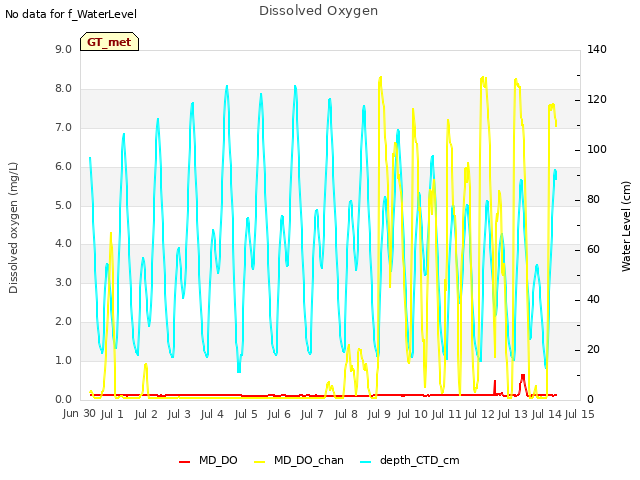The height and width of the screenshot is (480, 640).
Task: Click the red MD_DO legend swatch
Action: (184, 462)
